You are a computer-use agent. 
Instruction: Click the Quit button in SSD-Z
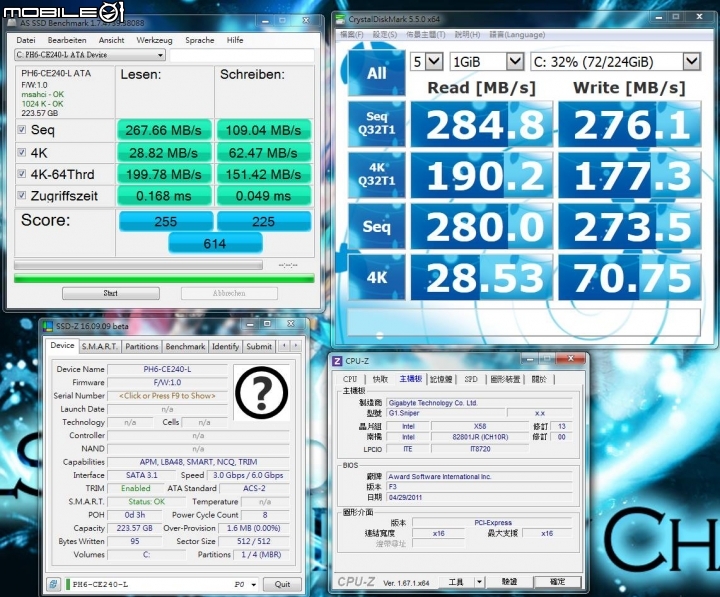[x=282, y=585]
